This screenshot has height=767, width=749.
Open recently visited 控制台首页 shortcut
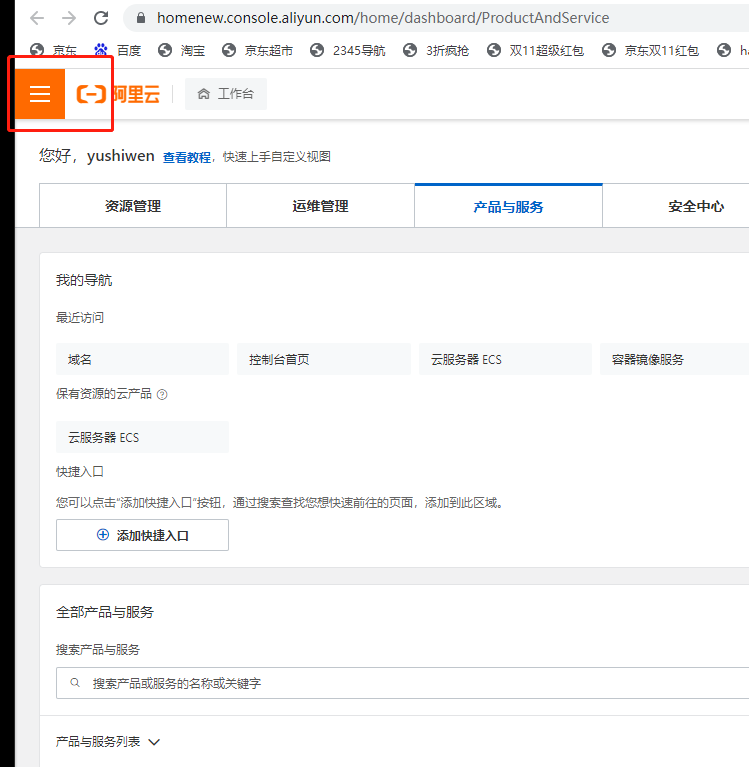tap(323, 359)
